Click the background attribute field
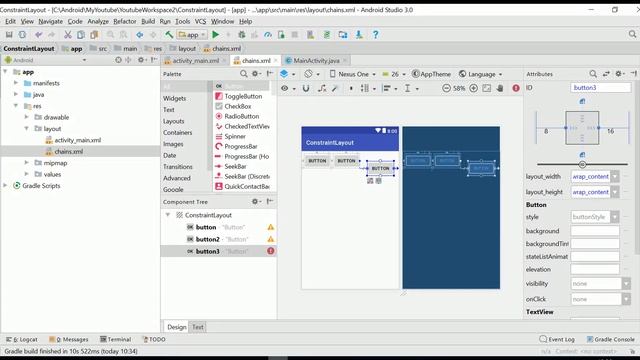Viewport: 640px width, 360px height. pyautogui.click(x=595, y=231)
